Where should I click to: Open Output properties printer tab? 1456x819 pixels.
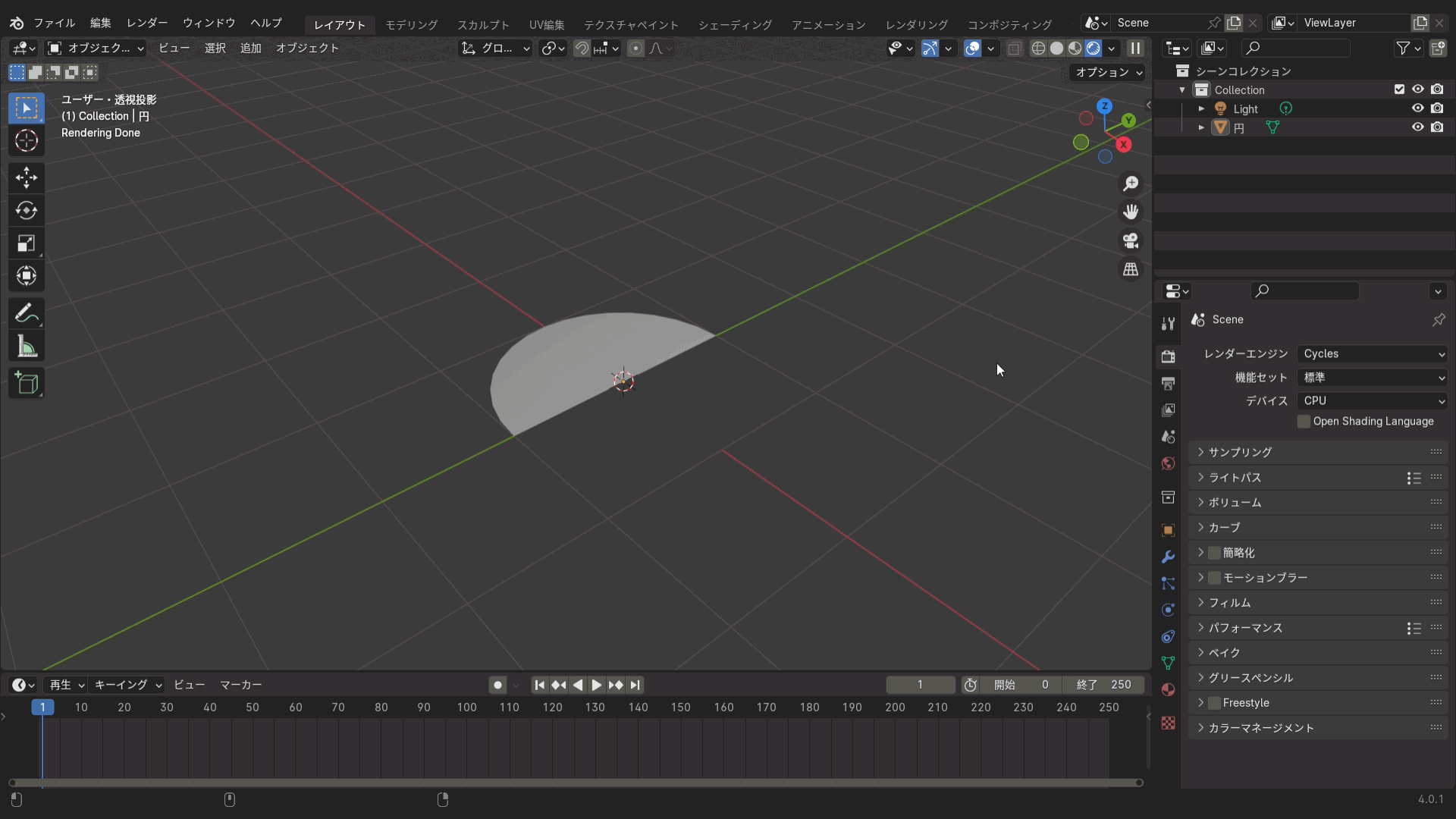(1168, 384)
